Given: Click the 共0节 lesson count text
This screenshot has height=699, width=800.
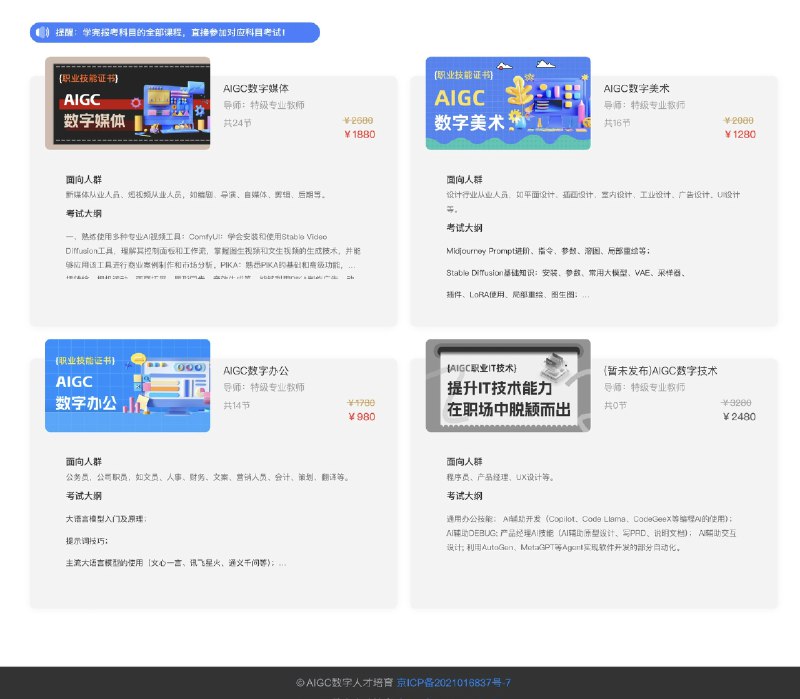Looking at the screenshot, I should click(x=615, y=405).
